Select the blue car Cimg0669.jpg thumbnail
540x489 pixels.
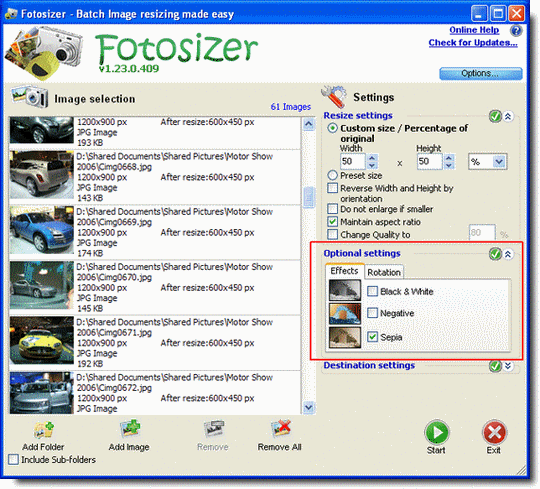[42, 230]
